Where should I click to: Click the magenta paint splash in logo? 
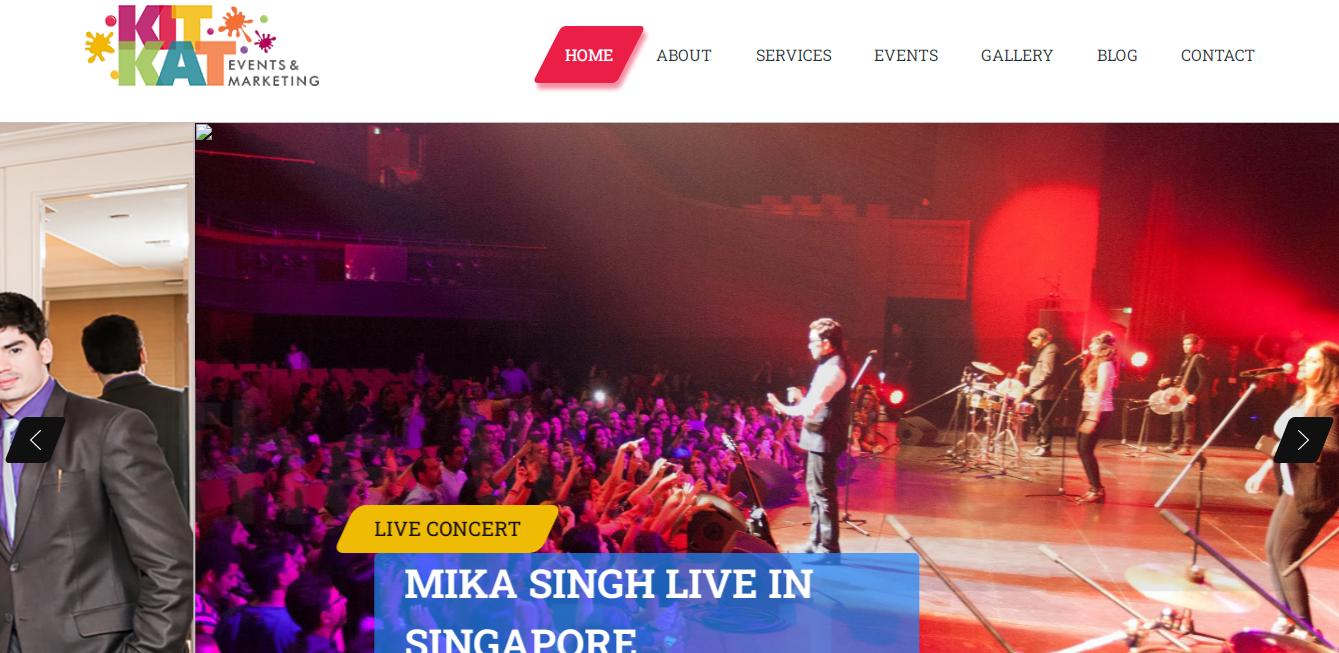coord(264,41)
